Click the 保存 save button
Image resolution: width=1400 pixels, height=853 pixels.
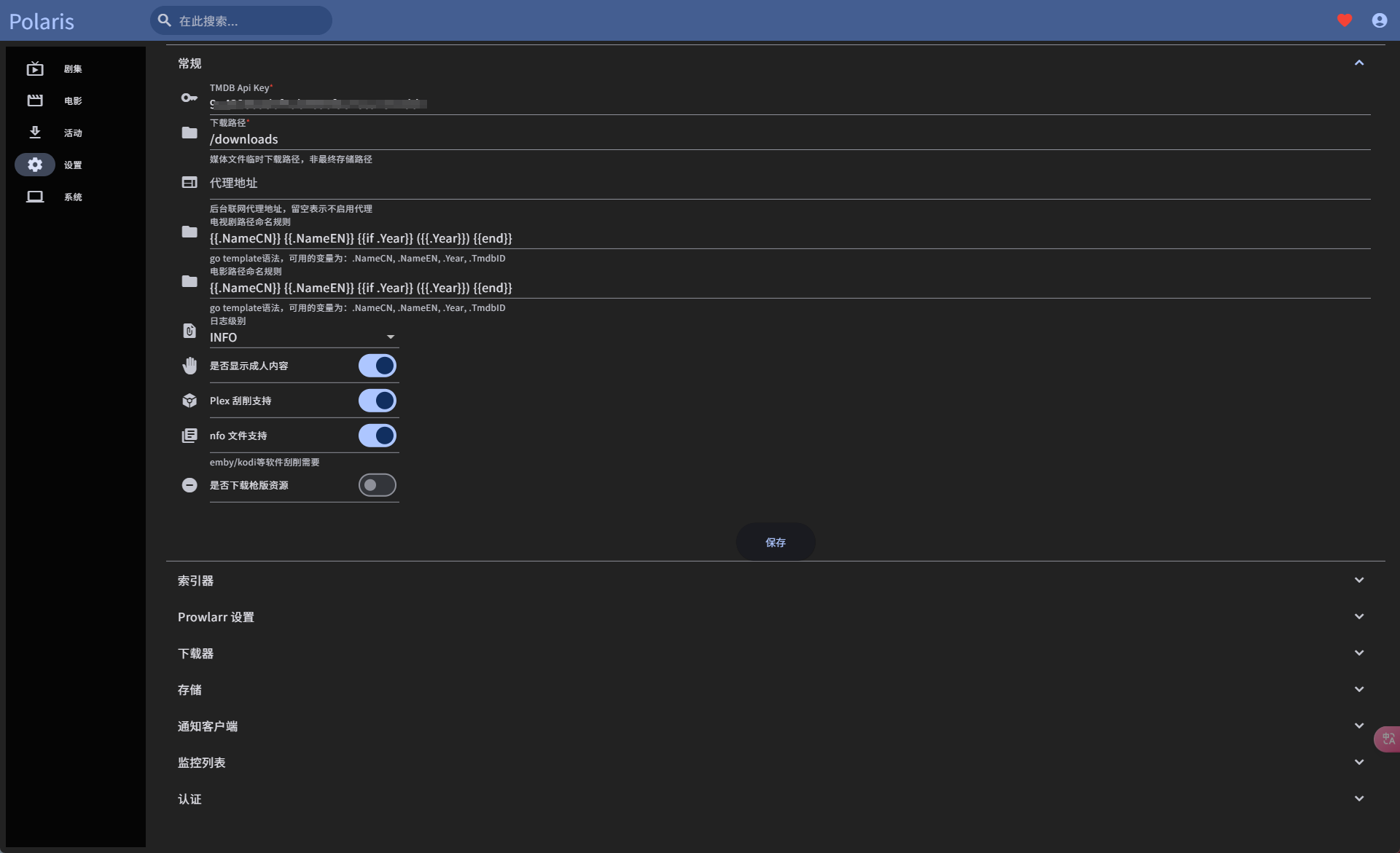click(x=775, y=542)
